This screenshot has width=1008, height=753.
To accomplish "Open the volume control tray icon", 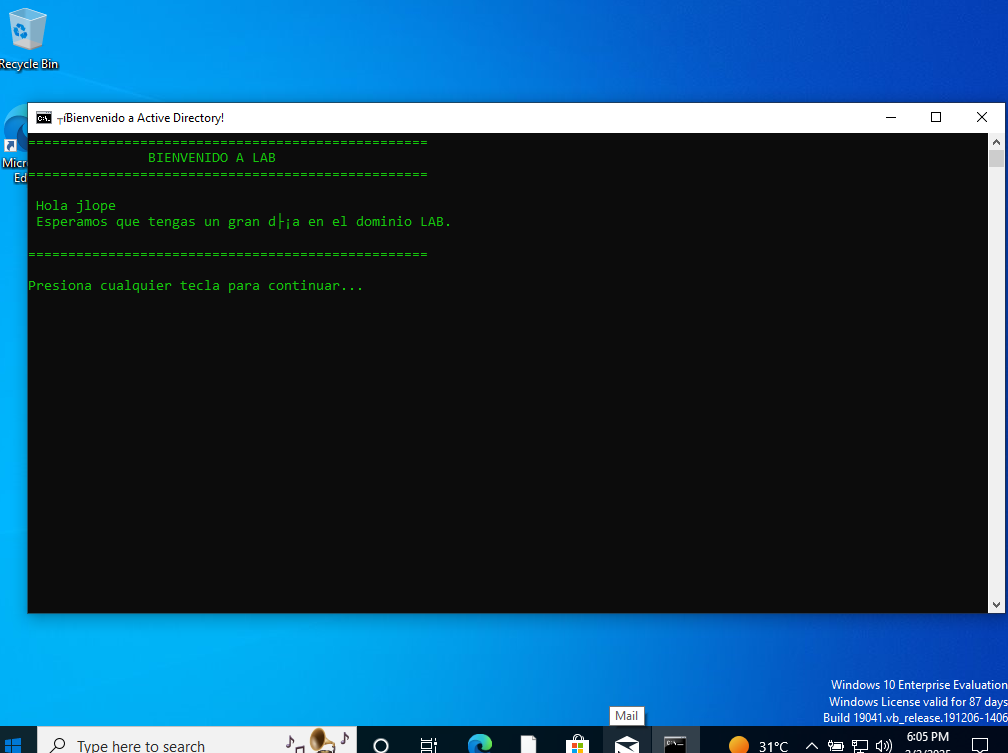I will [883, 746].
